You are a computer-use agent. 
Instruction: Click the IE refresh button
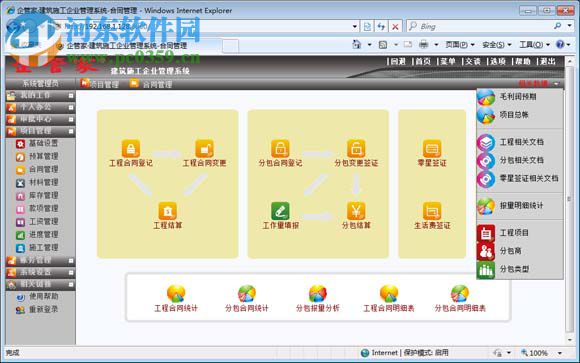381,26
